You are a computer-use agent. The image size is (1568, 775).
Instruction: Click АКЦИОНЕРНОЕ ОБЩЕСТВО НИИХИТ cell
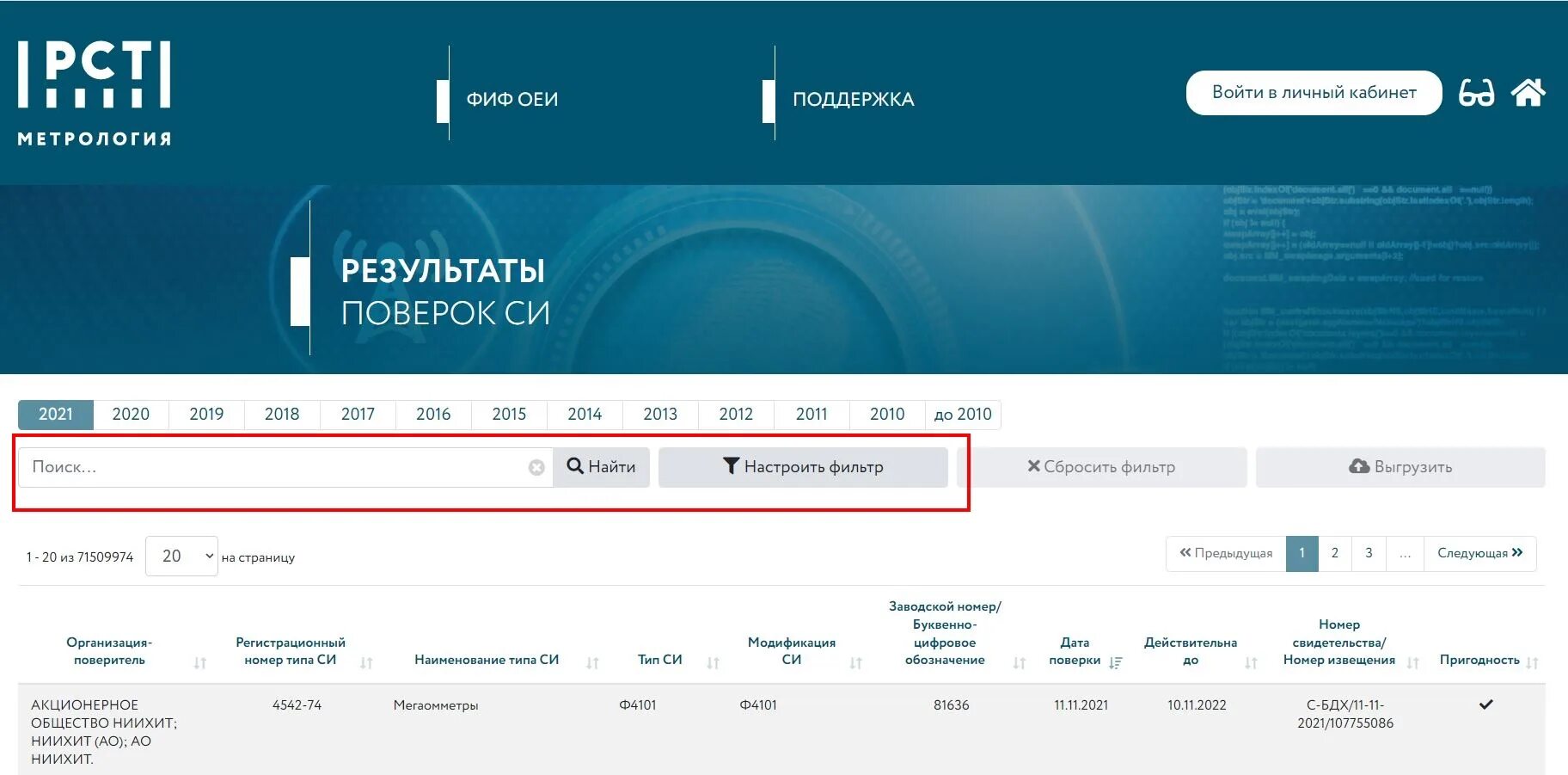104,732
